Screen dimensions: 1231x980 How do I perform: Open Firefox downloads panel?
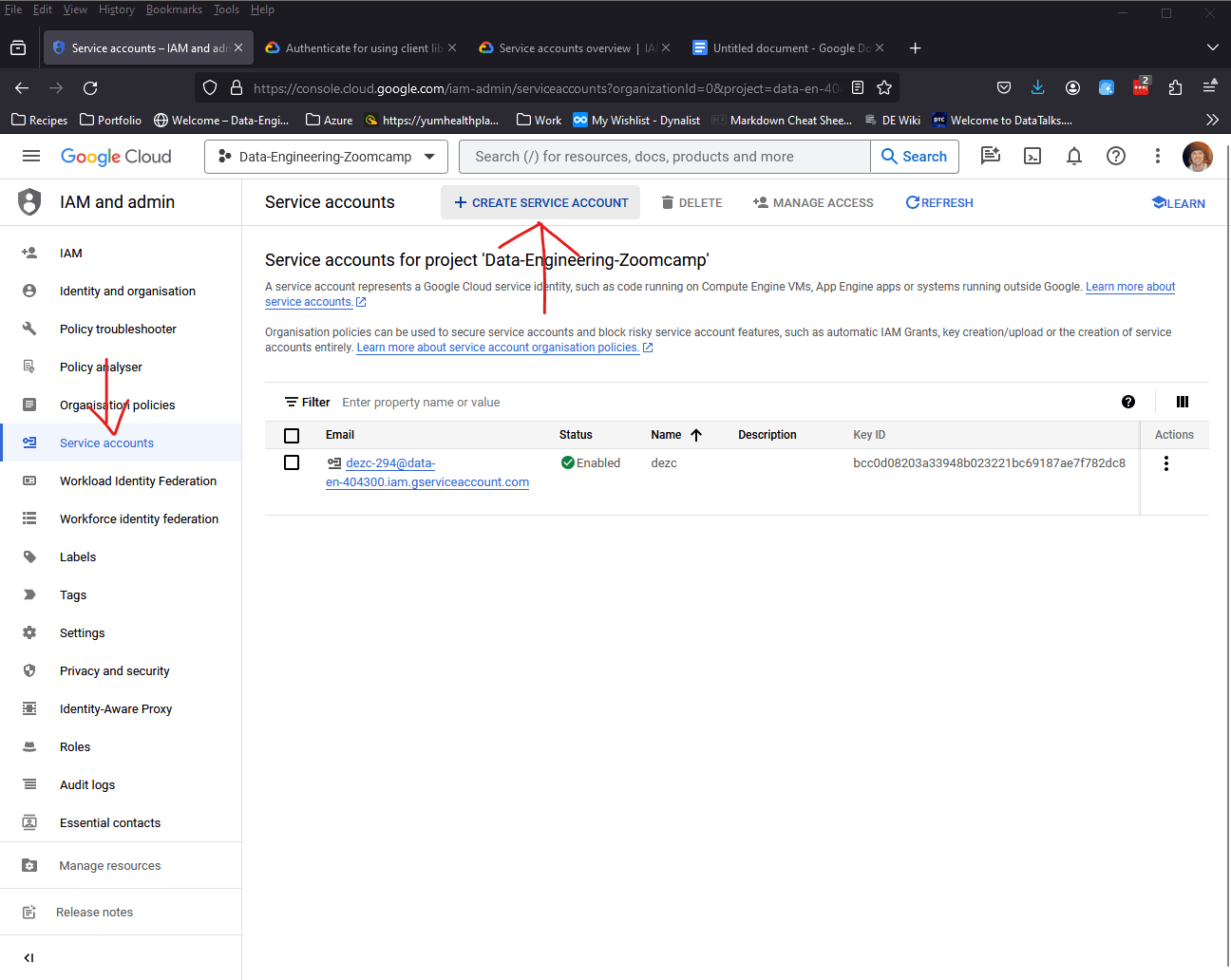click(1038, 88)
